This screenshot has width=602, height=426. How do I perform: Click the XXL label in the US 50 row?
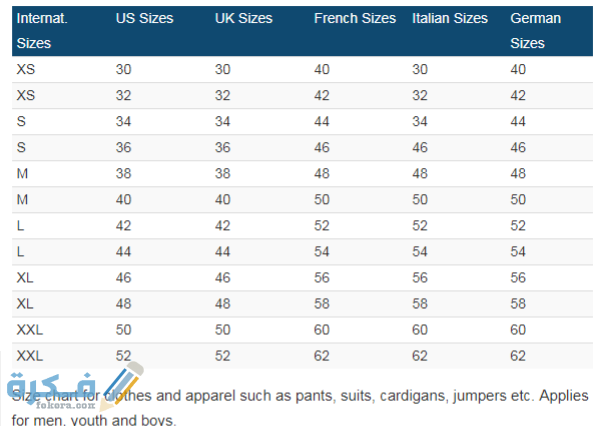[30, 329]
